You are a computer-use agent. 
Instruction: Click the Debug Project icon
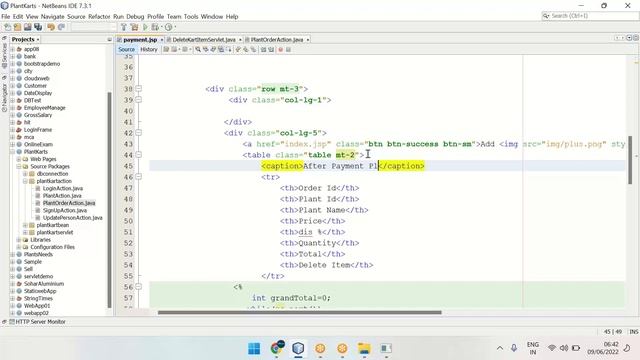pos(155,27)
